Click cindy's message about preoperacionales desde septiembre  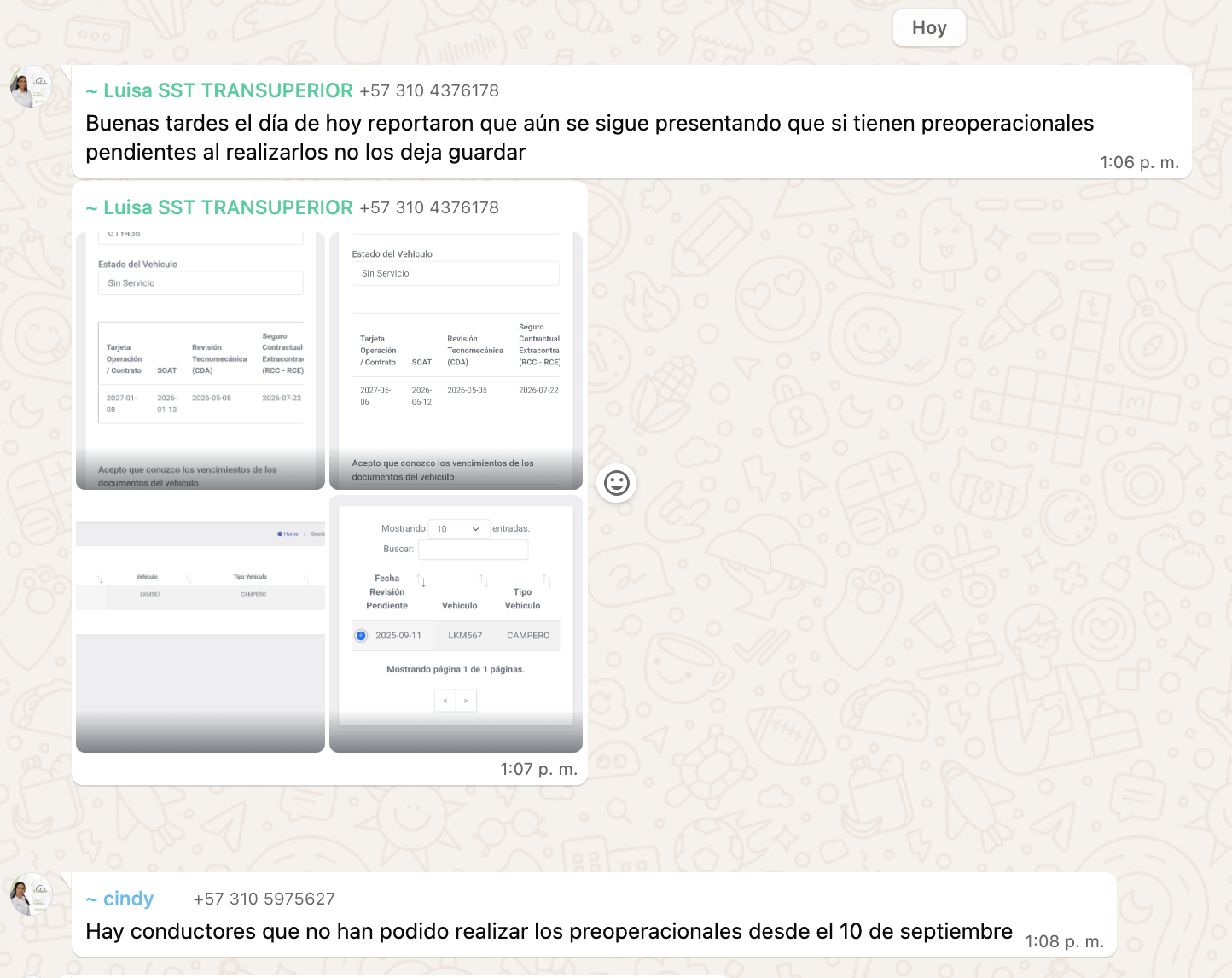[x=549, y=931]
